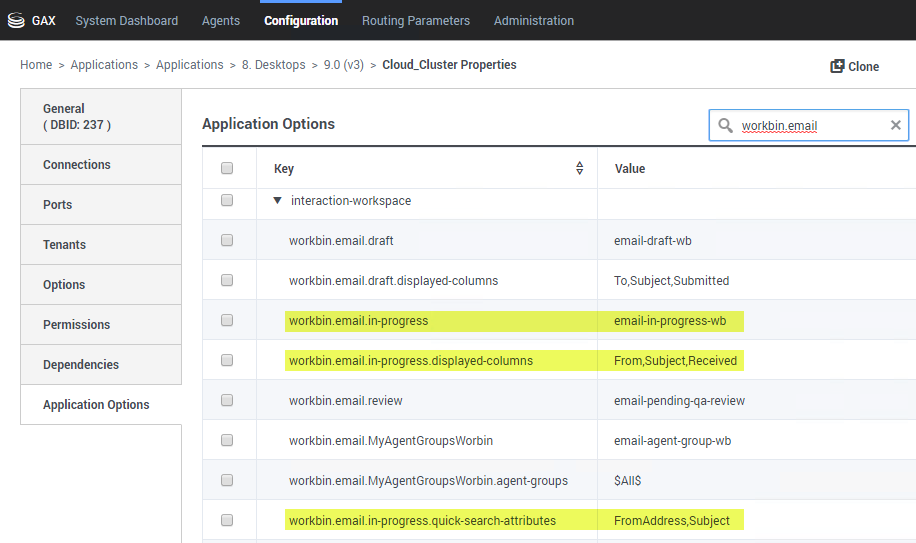This screenshot has height=543, width=916.
Task: Click the search magnifier icon
Action: (726, 125)
